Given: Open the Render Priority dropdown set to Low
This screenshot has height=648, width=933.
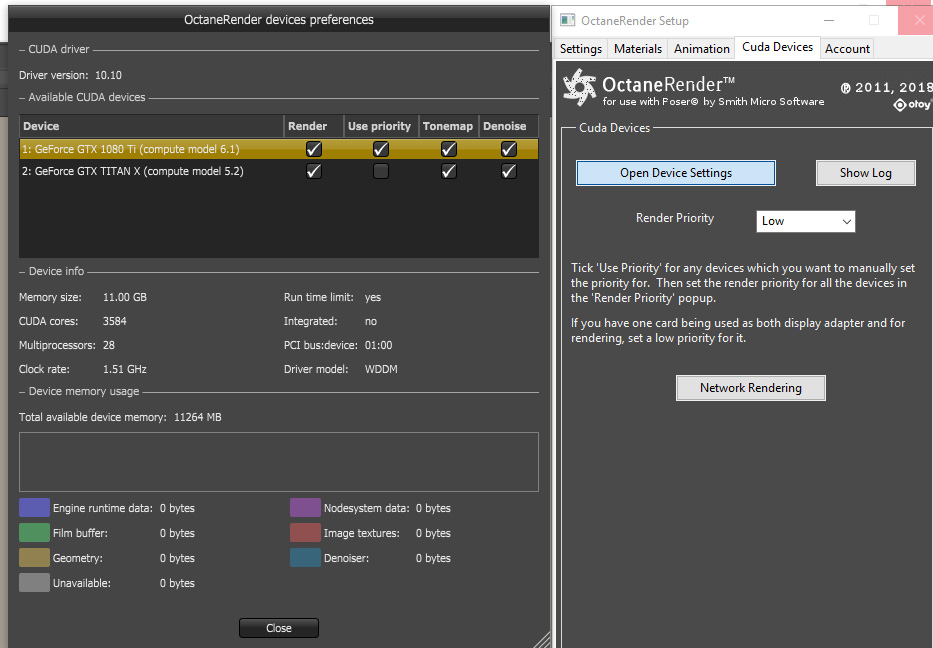Looking at the screenshot, I should point(806,221).
